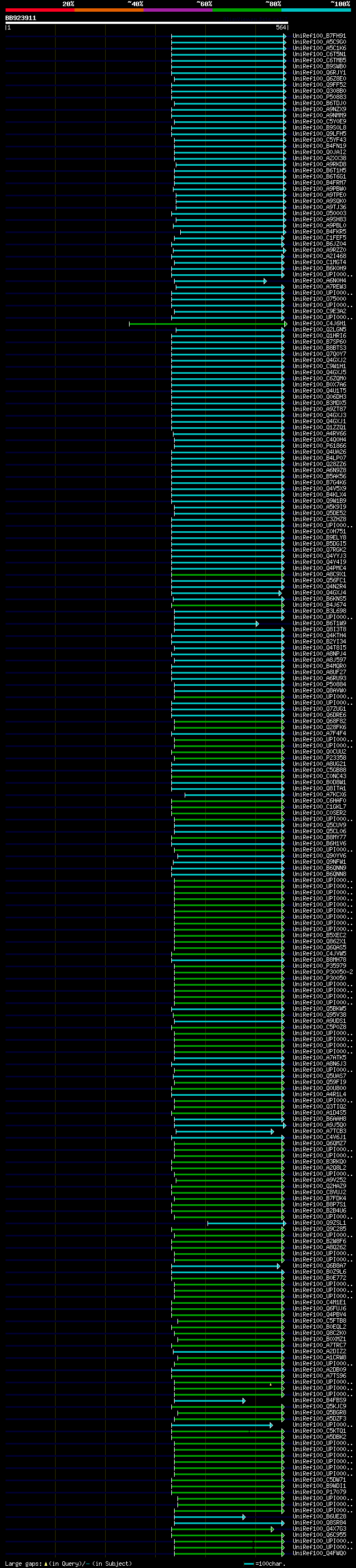
Task: Select the UniRef100_A2I468 label
Action: (x=319, y=257)
